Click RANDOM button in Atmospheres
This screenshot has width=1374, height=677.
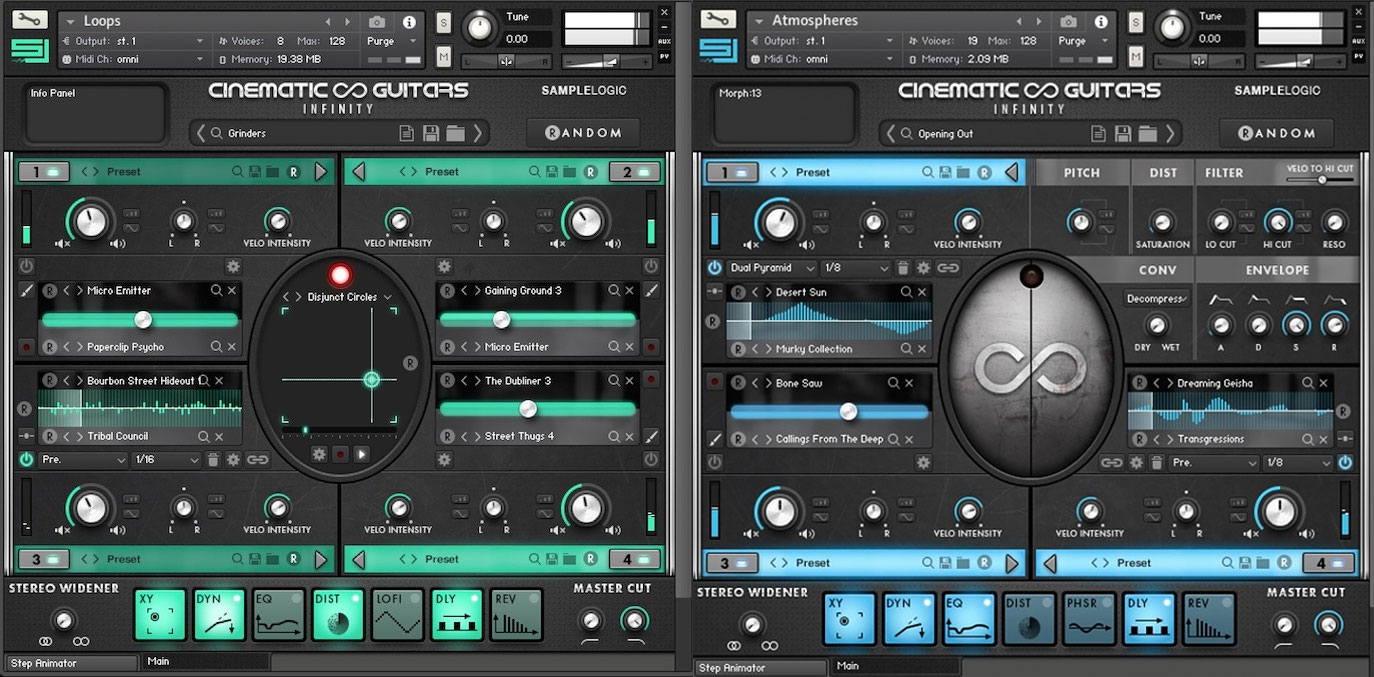click(x=1276, y=133)
